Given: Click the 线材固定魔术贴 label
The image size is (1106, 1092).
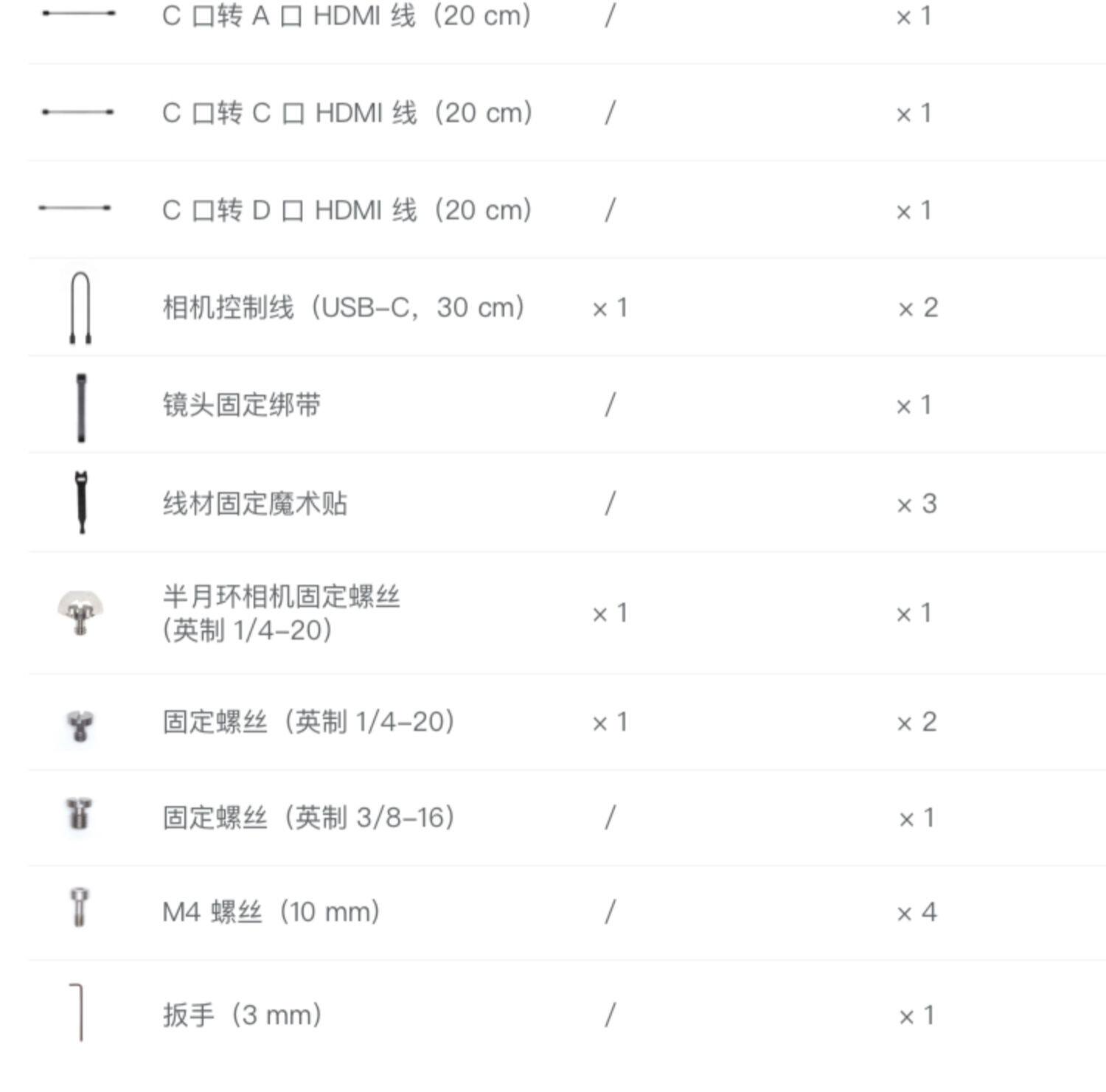Looking at the screenshot, I should coord(255,504).
